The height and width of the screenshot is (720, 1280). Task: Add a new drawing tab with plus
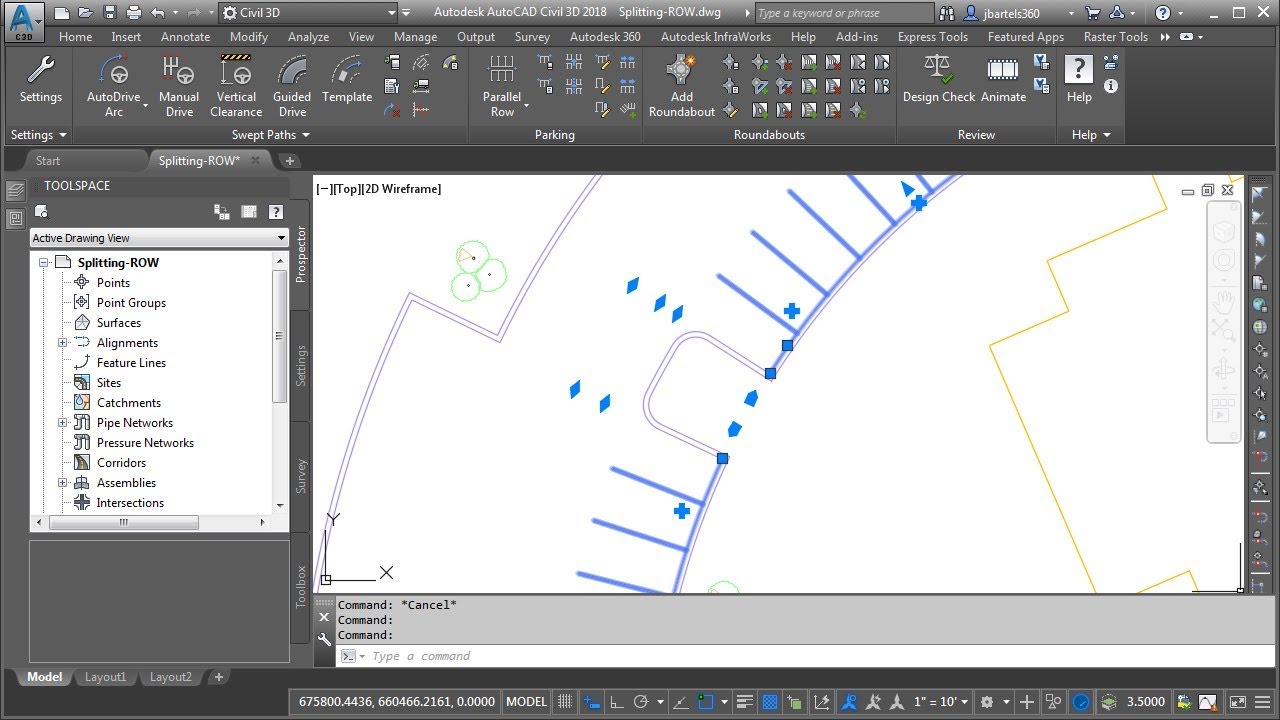[290, 160]
